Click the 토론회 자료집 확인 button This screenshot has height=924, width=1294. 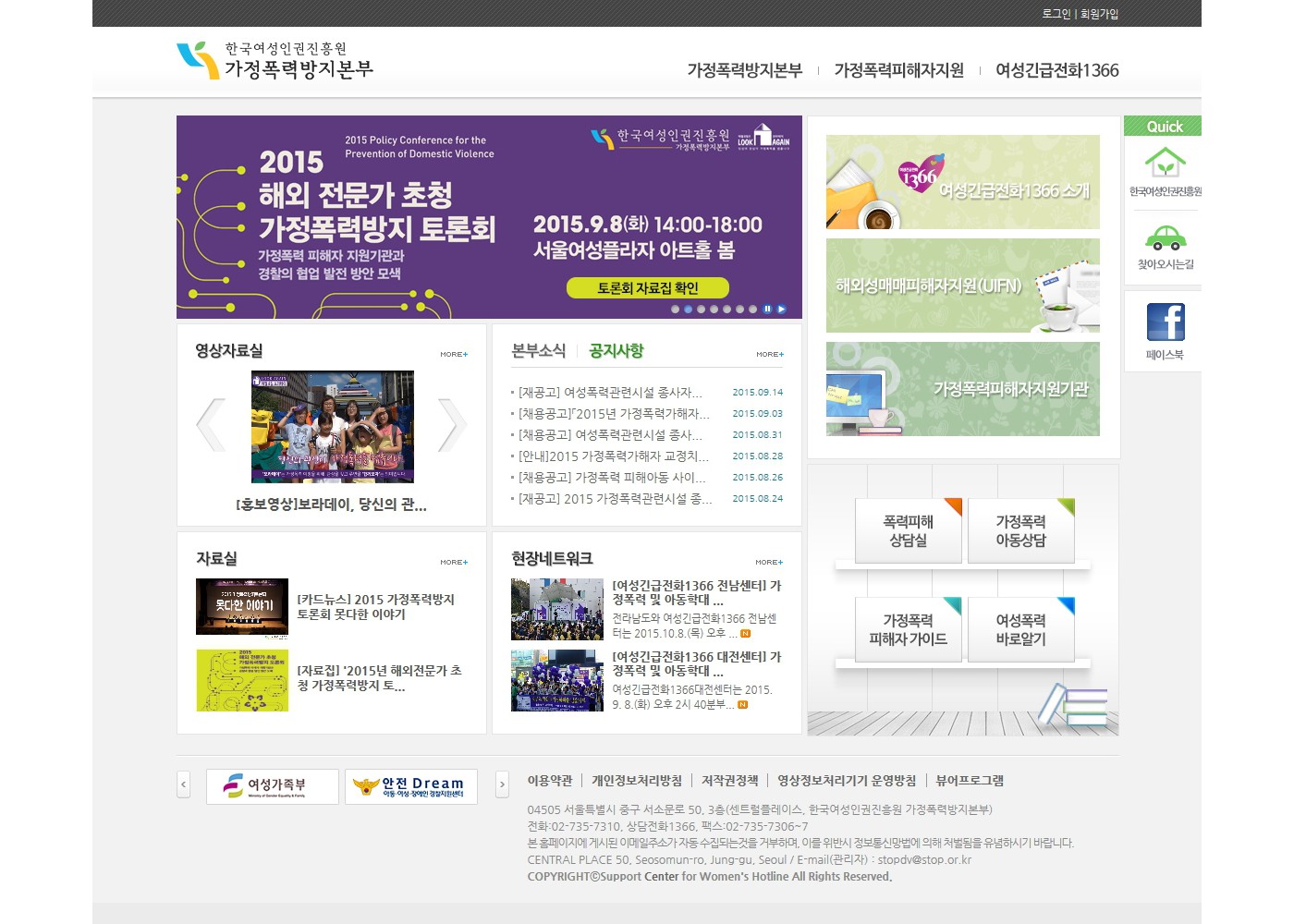coord(647,288)
